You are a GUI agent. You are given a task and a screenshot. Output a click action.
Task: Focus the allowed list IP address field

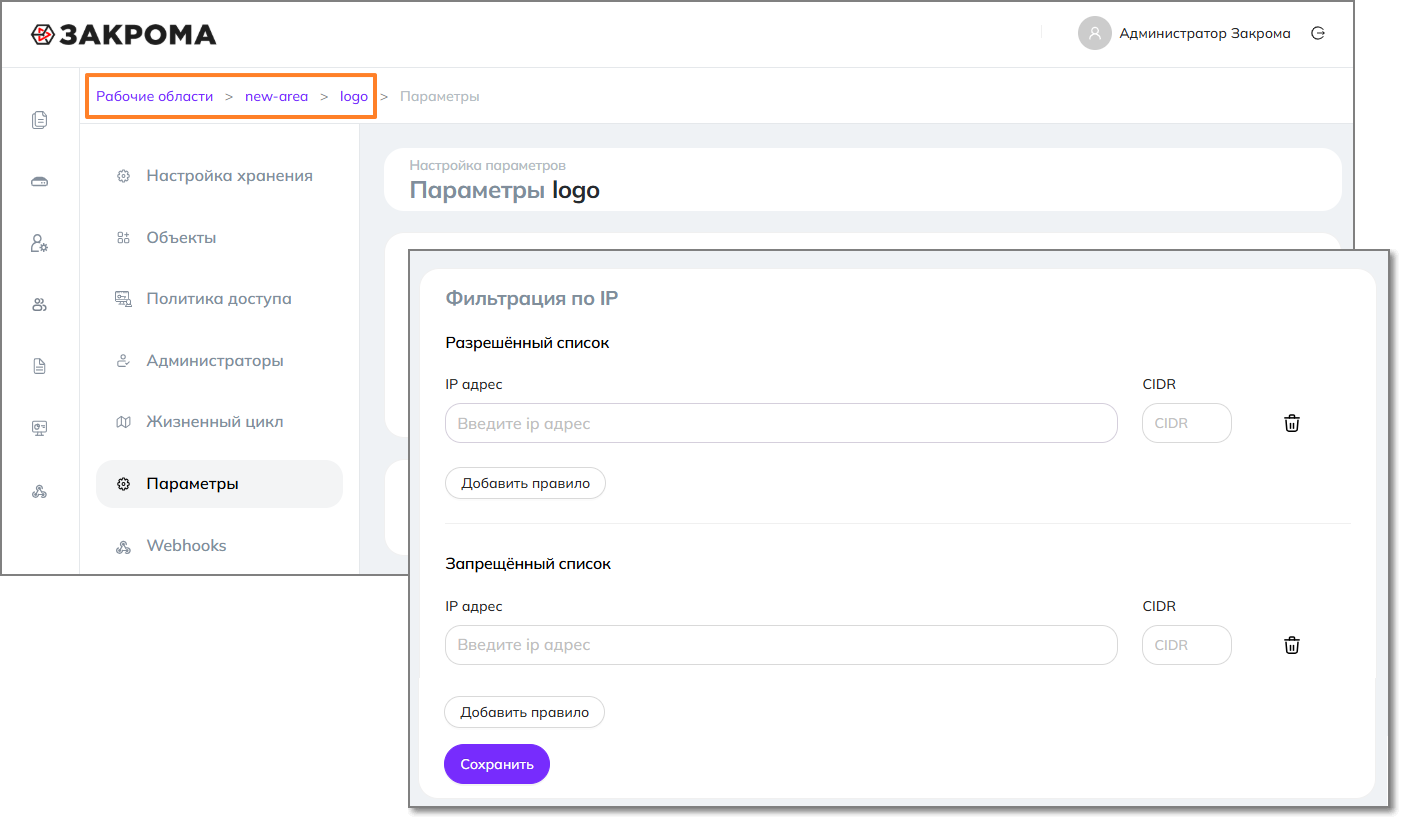coord(780,423)
